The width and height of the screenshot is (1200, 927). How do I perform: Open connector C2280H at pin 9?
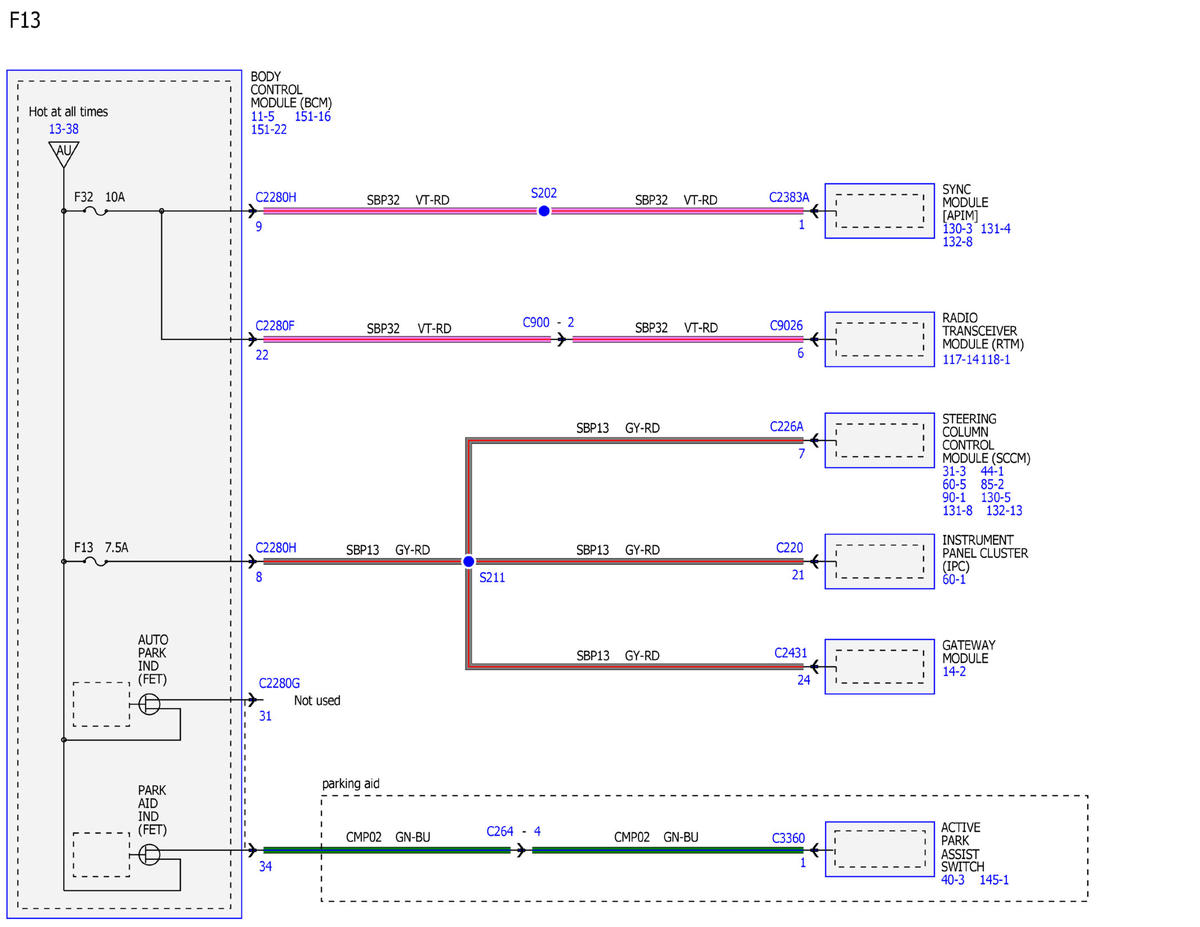coord(276,197)
